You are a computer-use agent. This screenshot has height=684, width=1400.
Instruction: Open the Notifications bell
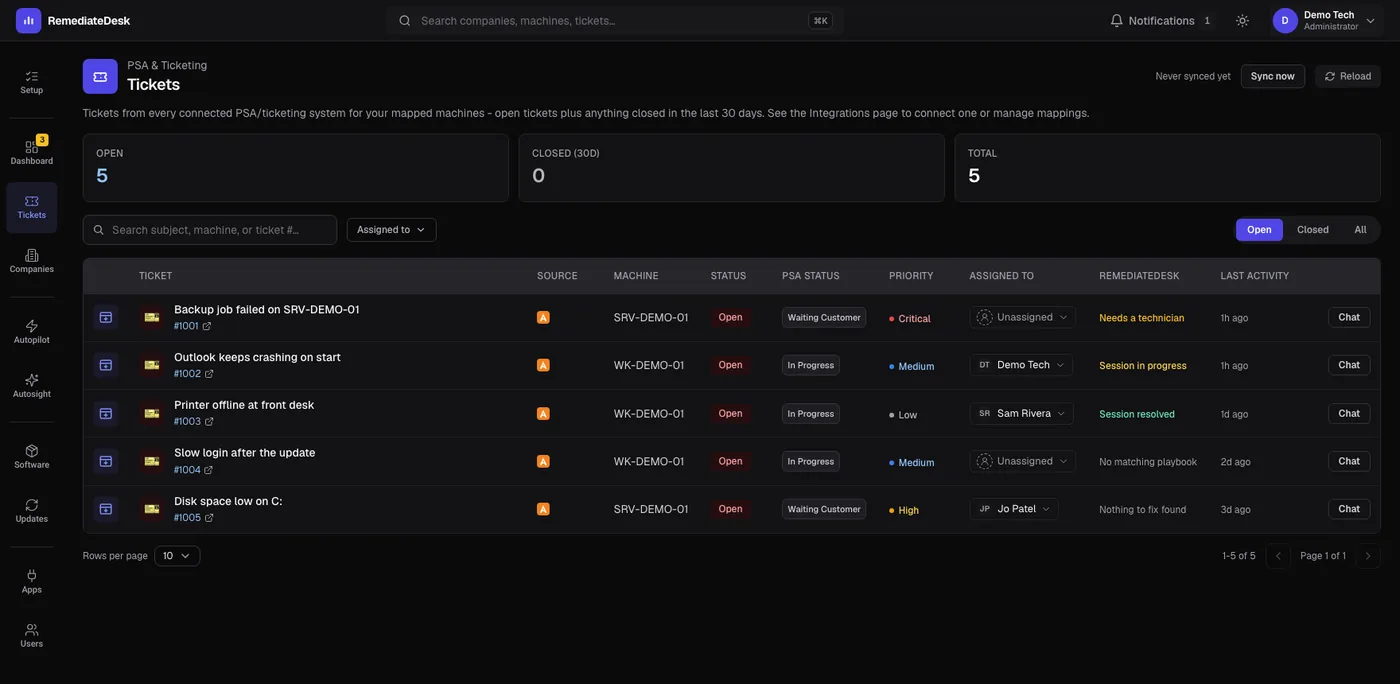tap(1160, 20)
